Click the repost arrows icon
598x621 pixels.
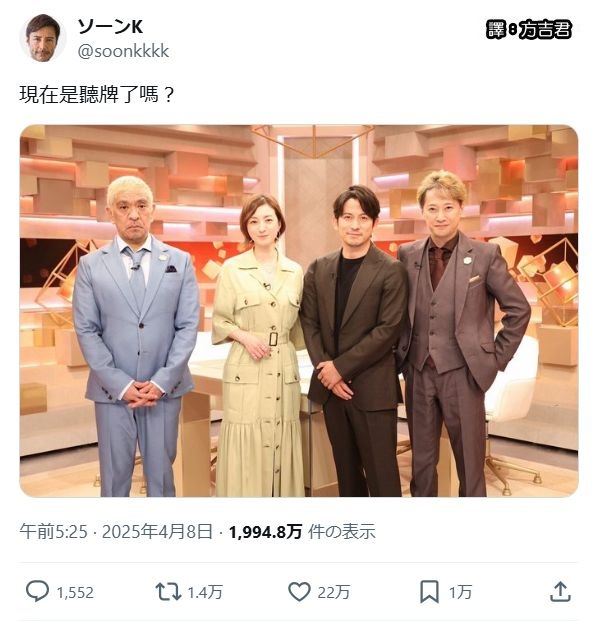tap(168, 592)
